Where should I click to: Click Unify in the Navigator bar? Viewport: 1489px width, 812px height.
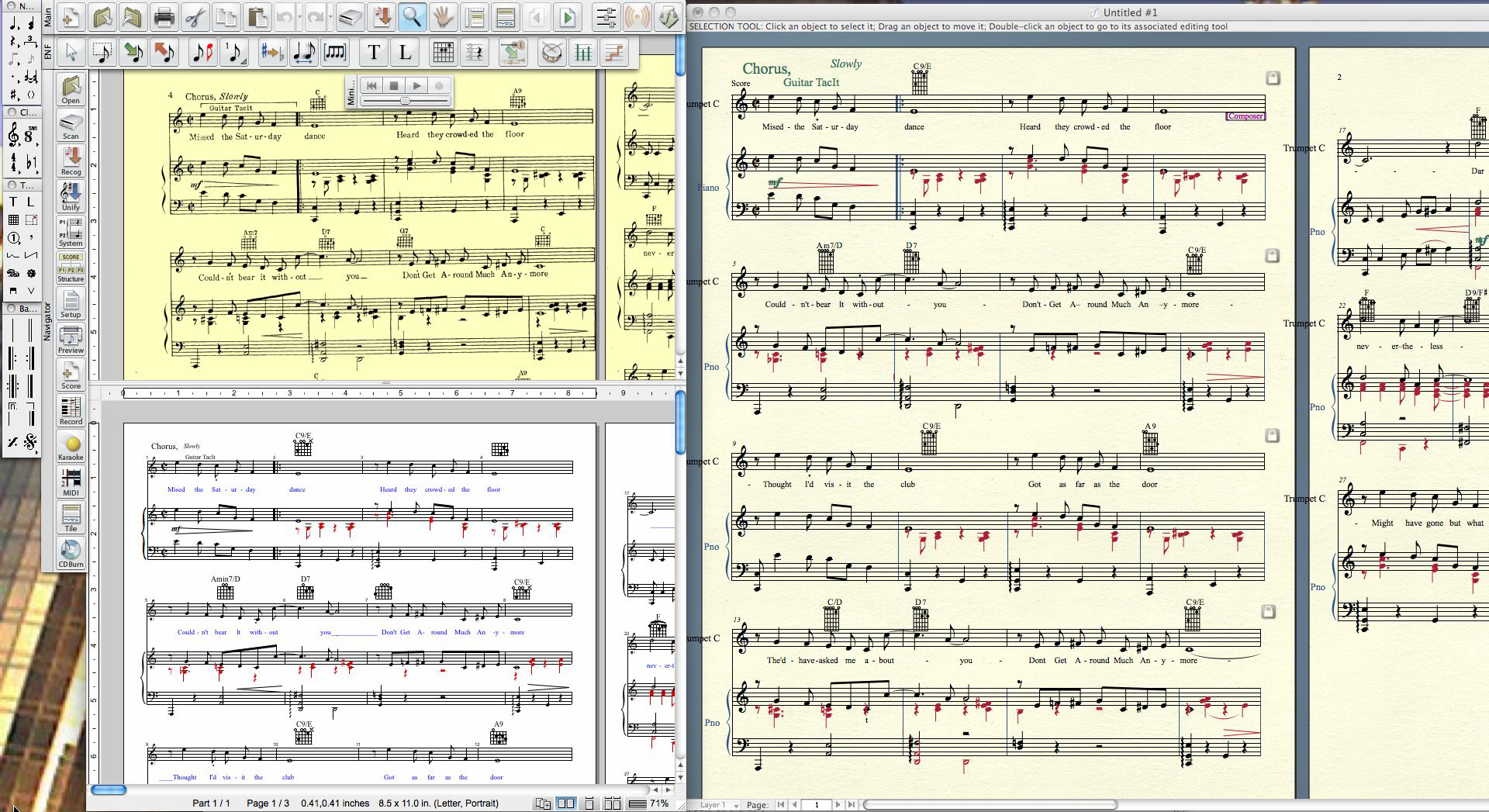[71, 197]
